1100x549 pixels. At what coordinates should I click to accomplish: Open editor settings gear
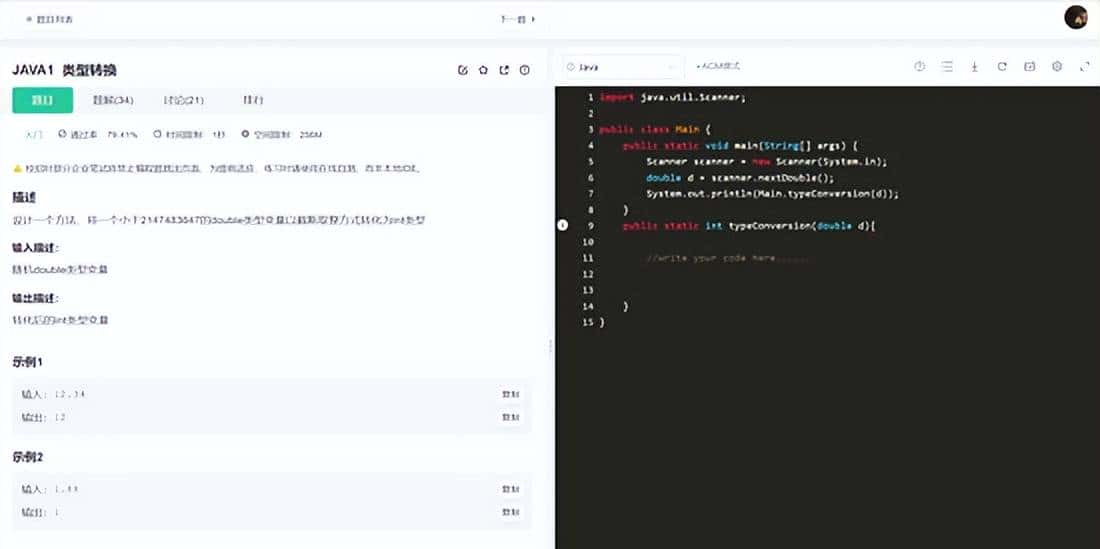(x=1057, y=67)
